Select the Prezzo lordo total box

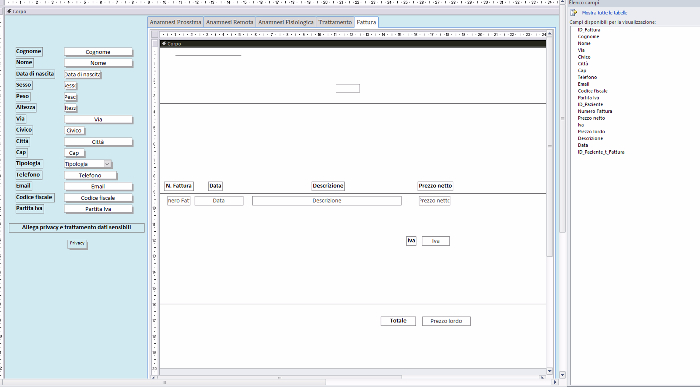tap(446, 321)
